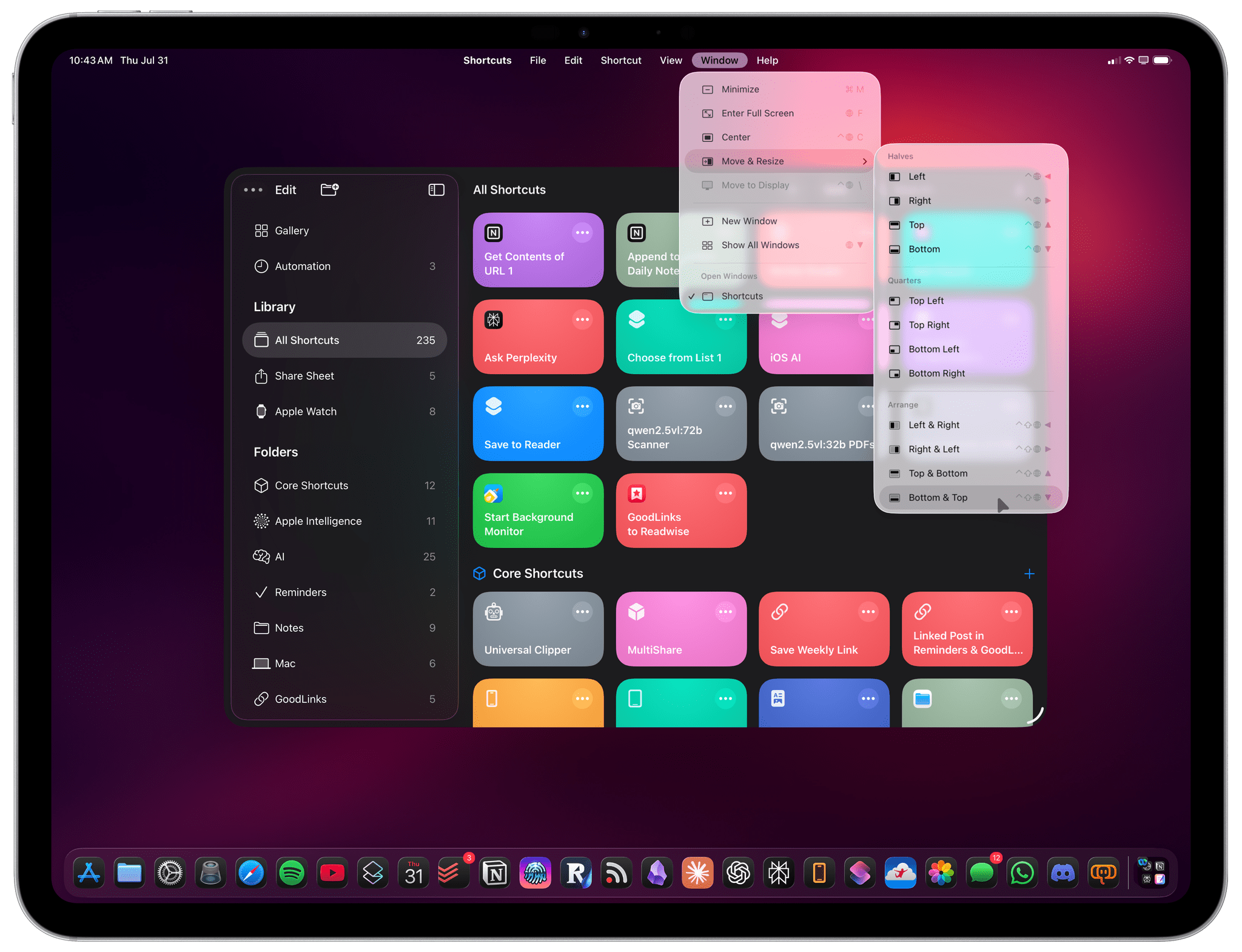Select the Reminders folder in sidebar
1242x952 pixels.
[344, 592]
